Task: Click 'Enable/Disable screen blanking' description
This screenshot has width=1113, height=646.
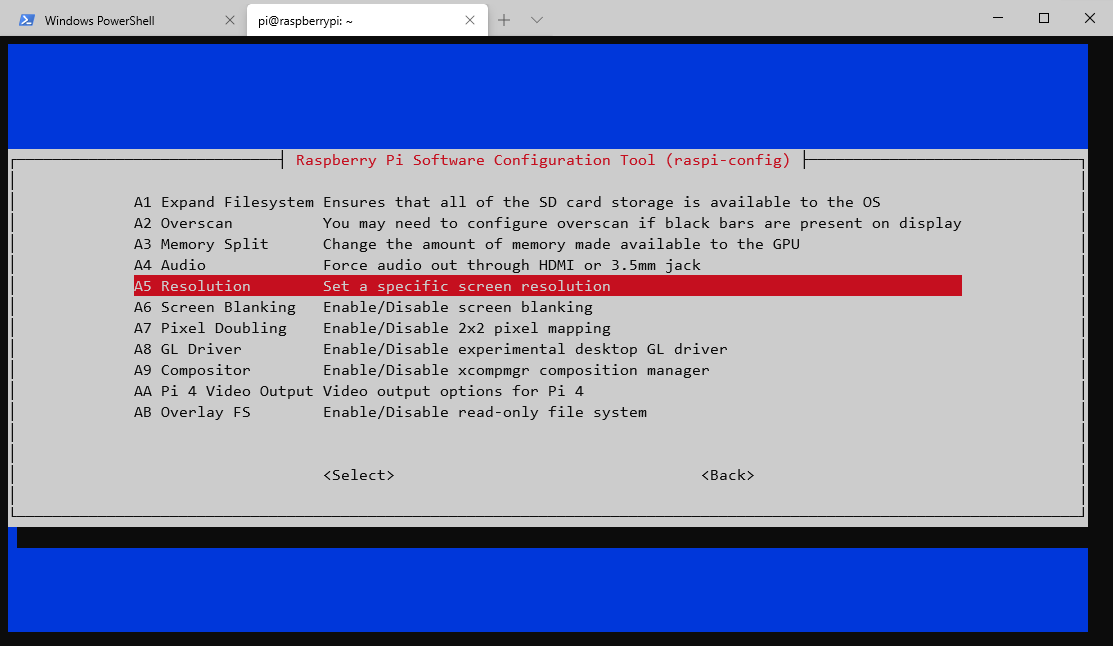Action: click(458, 307)
